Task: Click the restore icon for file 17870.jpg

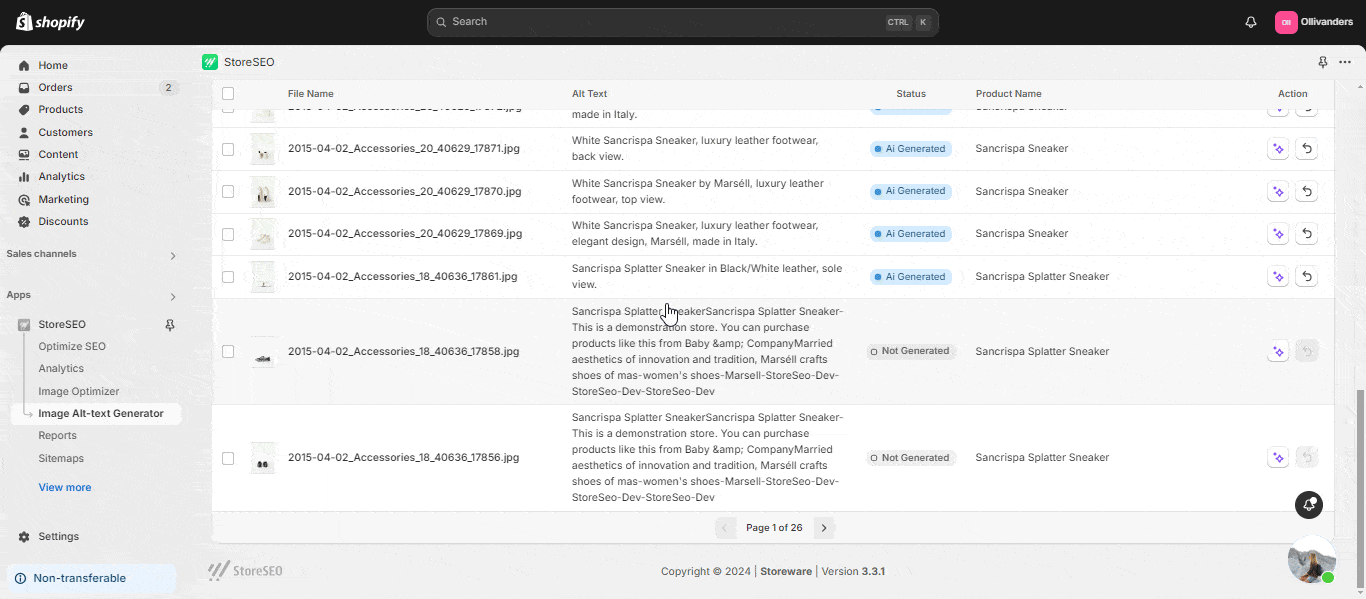Action: [x=1306, y=191]
